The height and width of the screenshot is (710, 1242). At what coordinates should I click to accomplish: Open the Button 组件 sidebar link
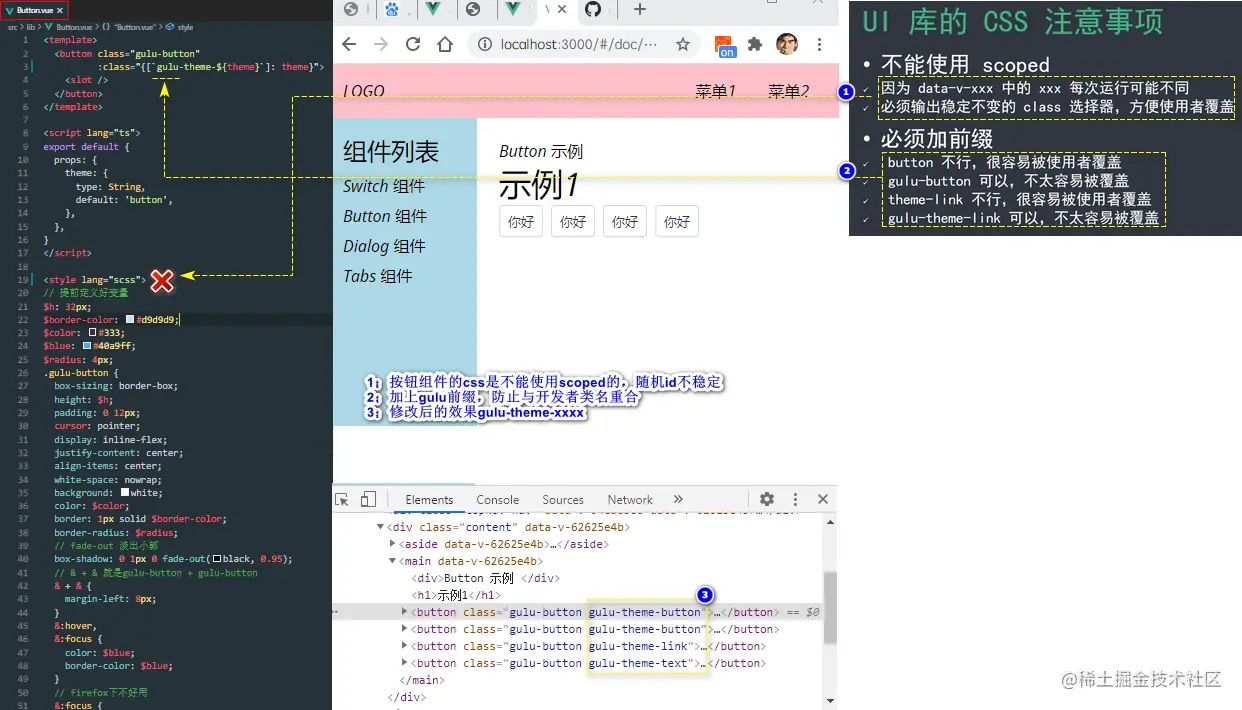pos(385,216)
